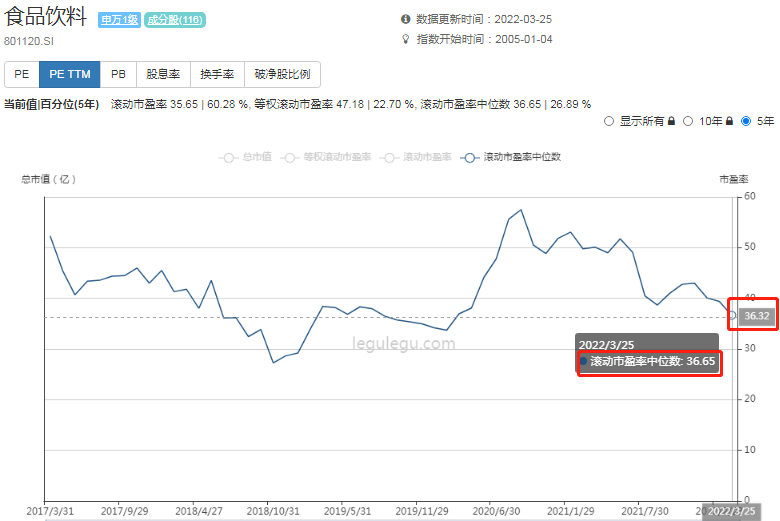Switch to the PE tab
The width and height of the screenshot is (780, 521).
point(22,74)
